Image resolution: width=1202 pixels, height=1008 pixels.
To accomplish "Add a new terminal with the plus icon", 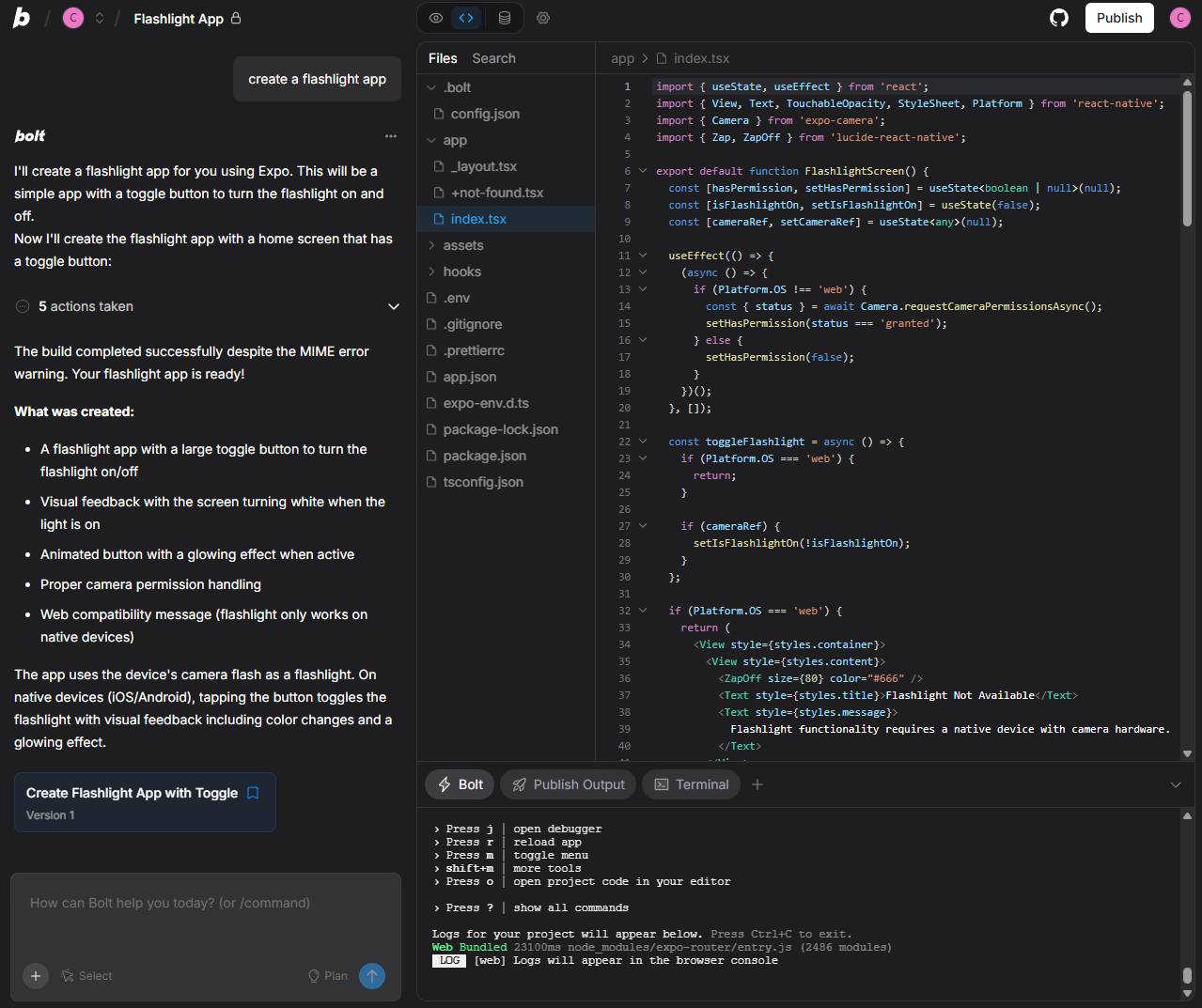I will pos(757,783).
